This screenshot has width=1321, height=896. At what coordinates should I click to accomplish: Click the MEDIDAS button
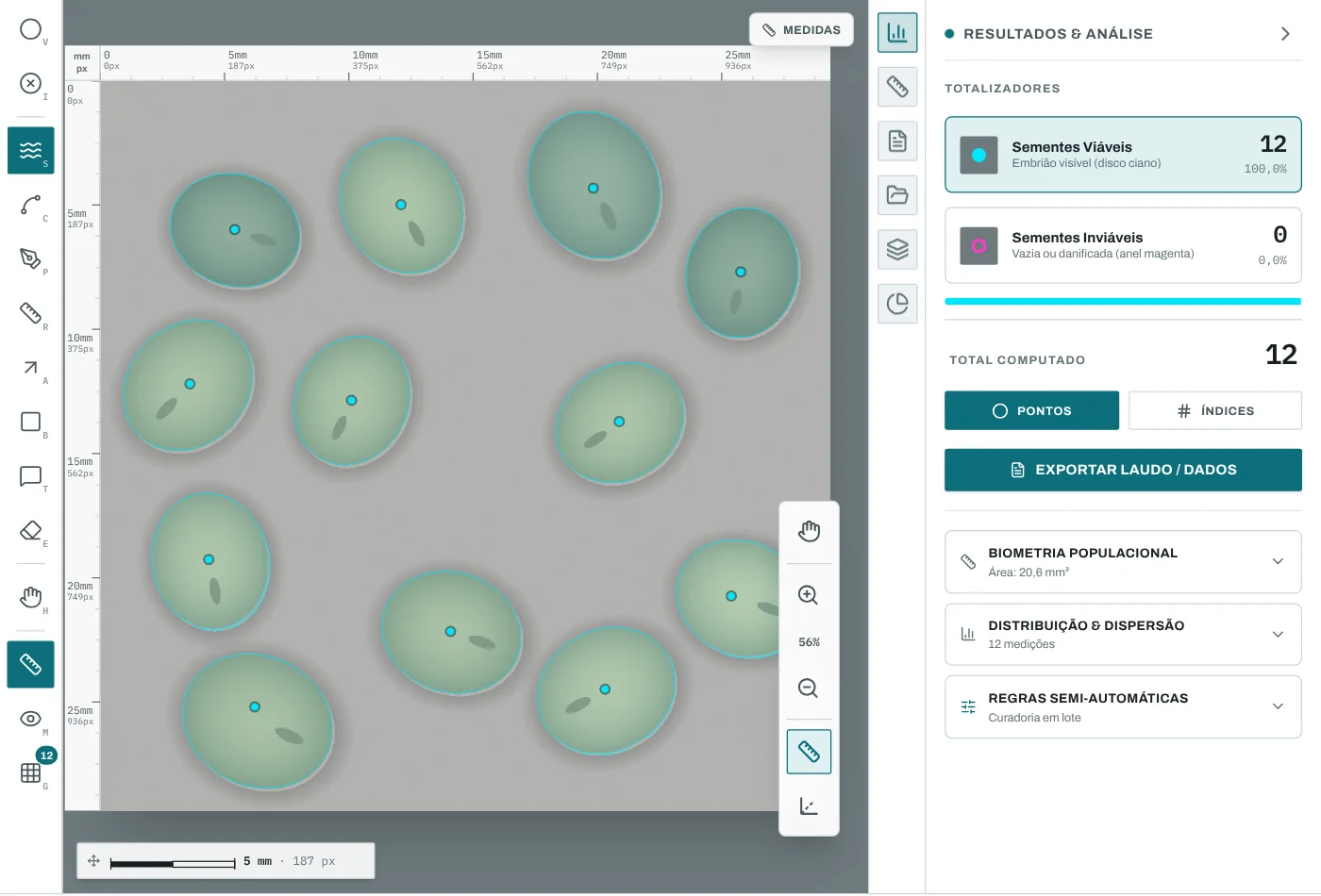(x=801, y=30)
